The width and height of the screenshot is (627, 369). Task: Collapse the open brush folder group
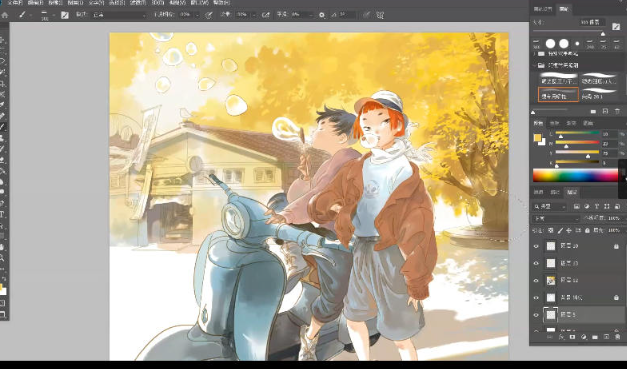534,65
